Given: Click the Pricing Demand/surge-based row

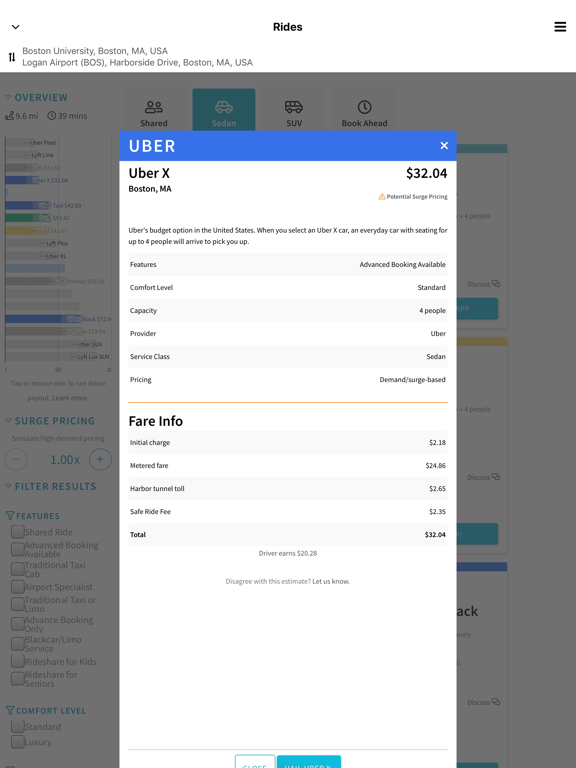Looking at the screenshot, I should (288, 380).
